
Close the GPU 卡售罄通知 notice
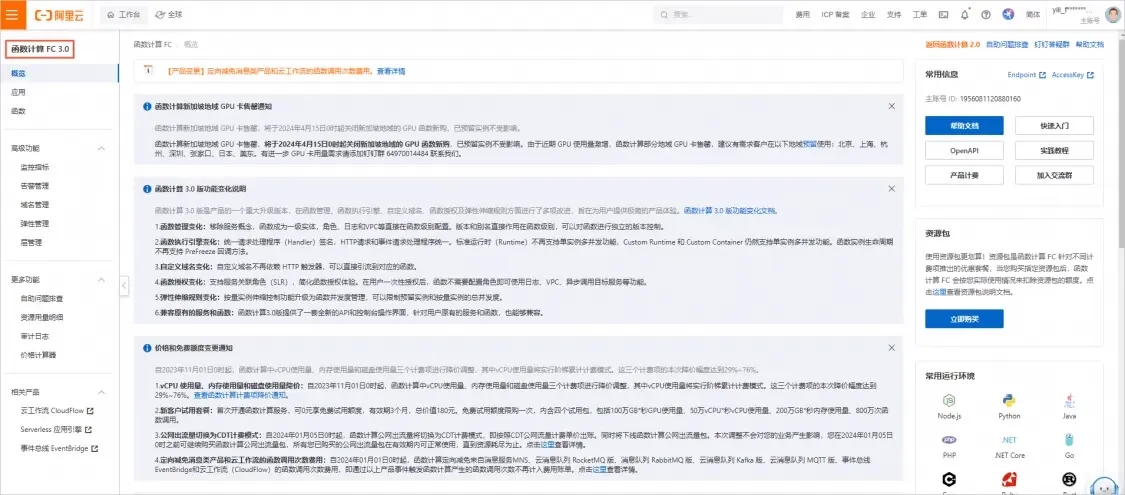[x=891, y=106]
